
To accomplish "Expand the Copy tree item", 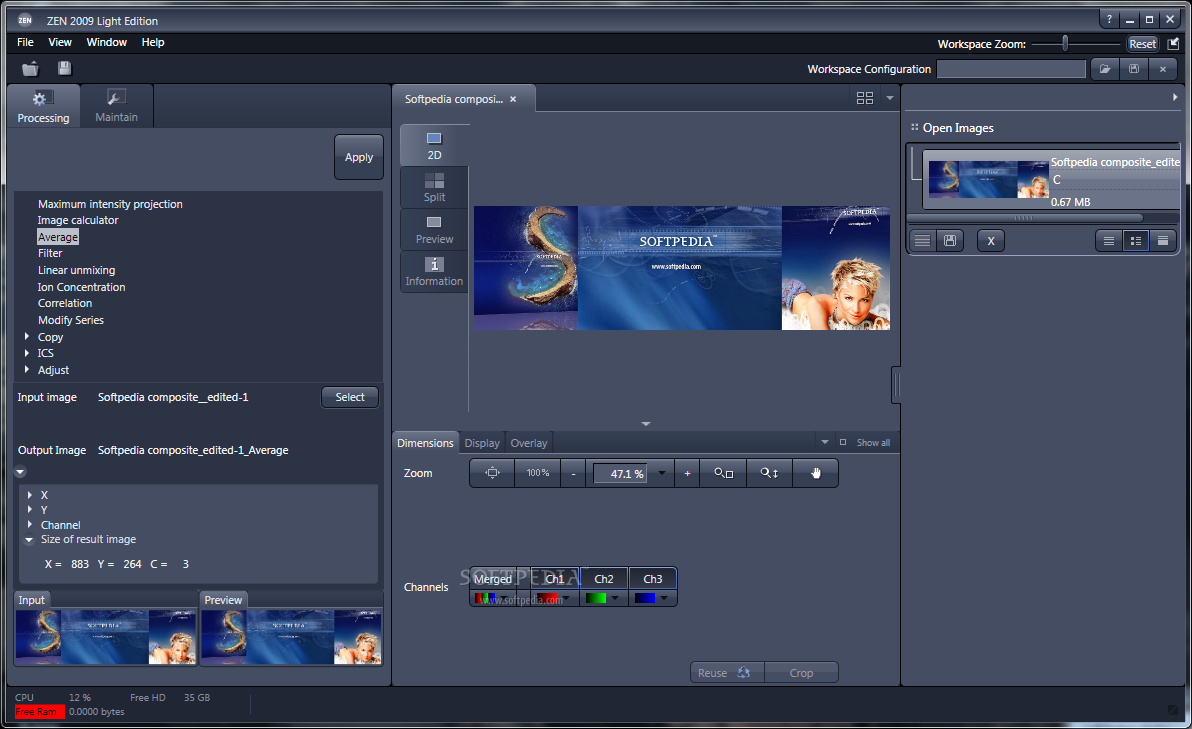I will (x=27, y=336).
